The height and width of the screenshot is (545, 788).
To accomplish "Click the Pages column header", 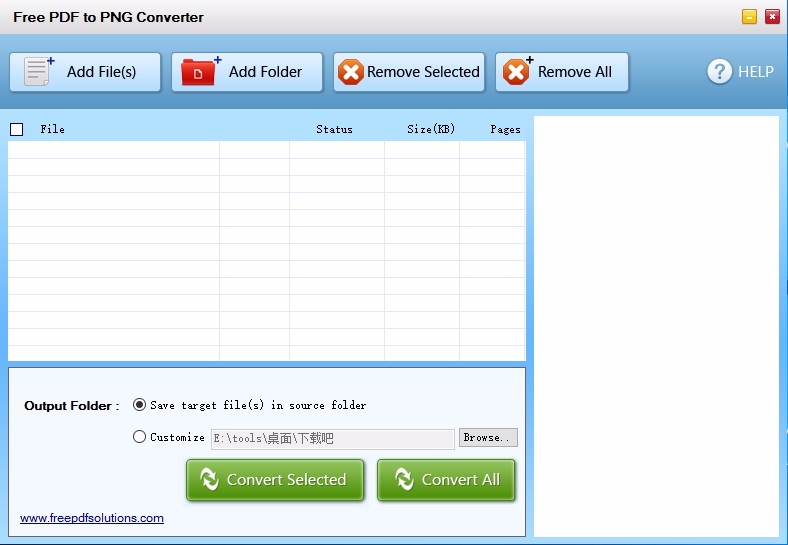I will point(505,129).
